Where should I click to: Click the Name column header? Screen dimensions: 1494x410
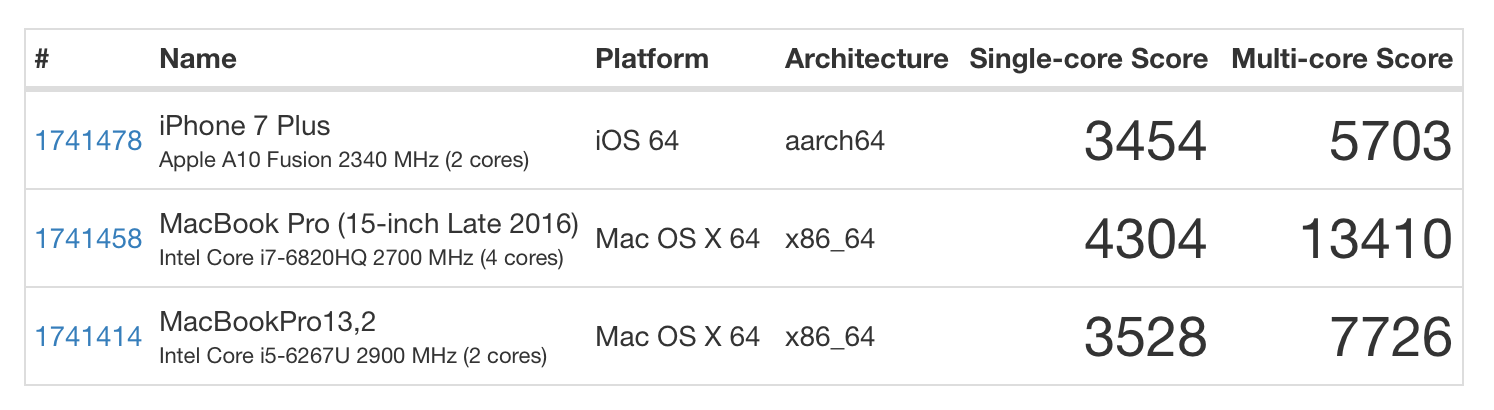tap(198, 59)
